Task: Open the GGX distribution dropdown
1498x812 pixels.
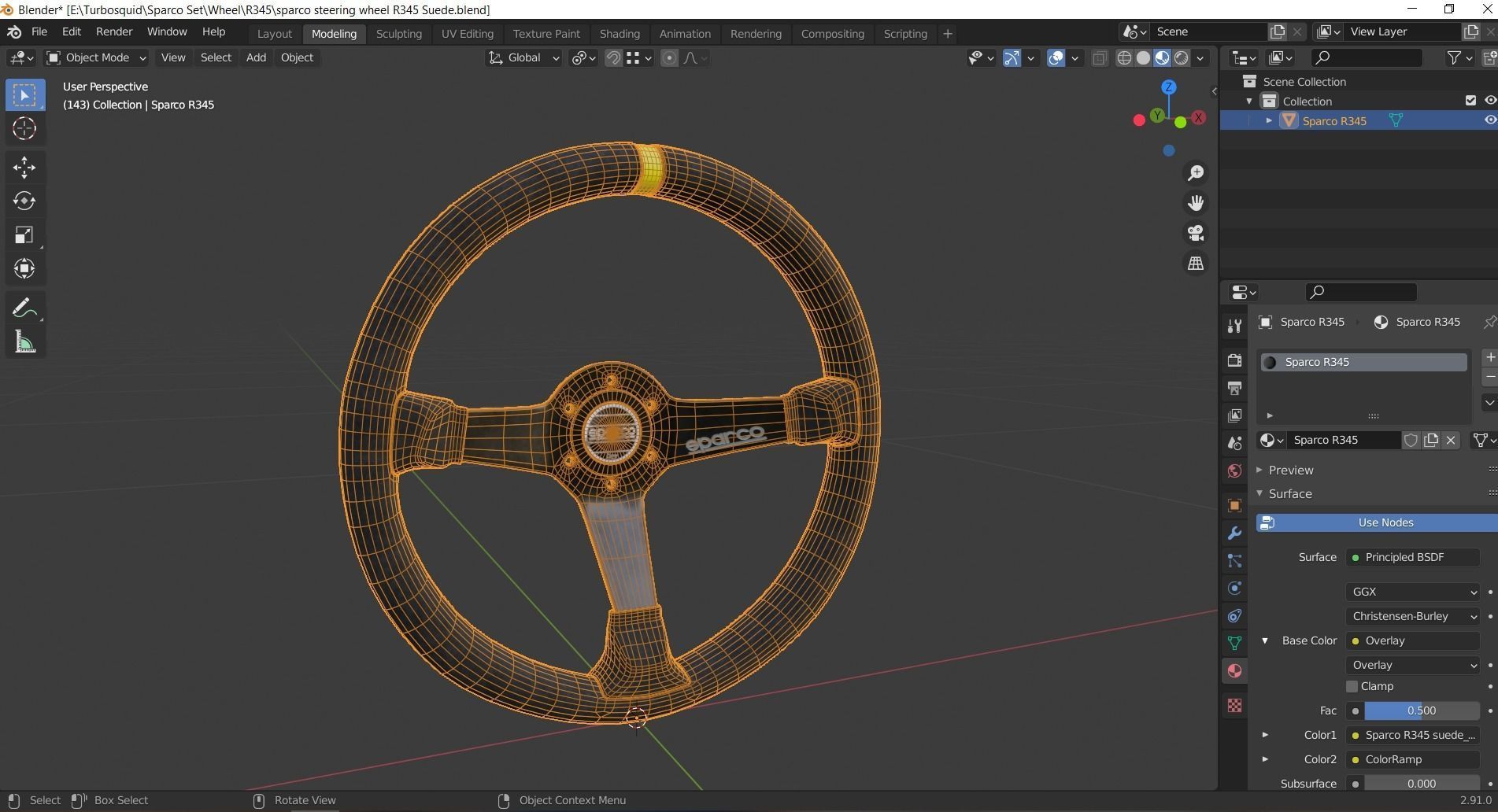Action: pos(1411,592)
